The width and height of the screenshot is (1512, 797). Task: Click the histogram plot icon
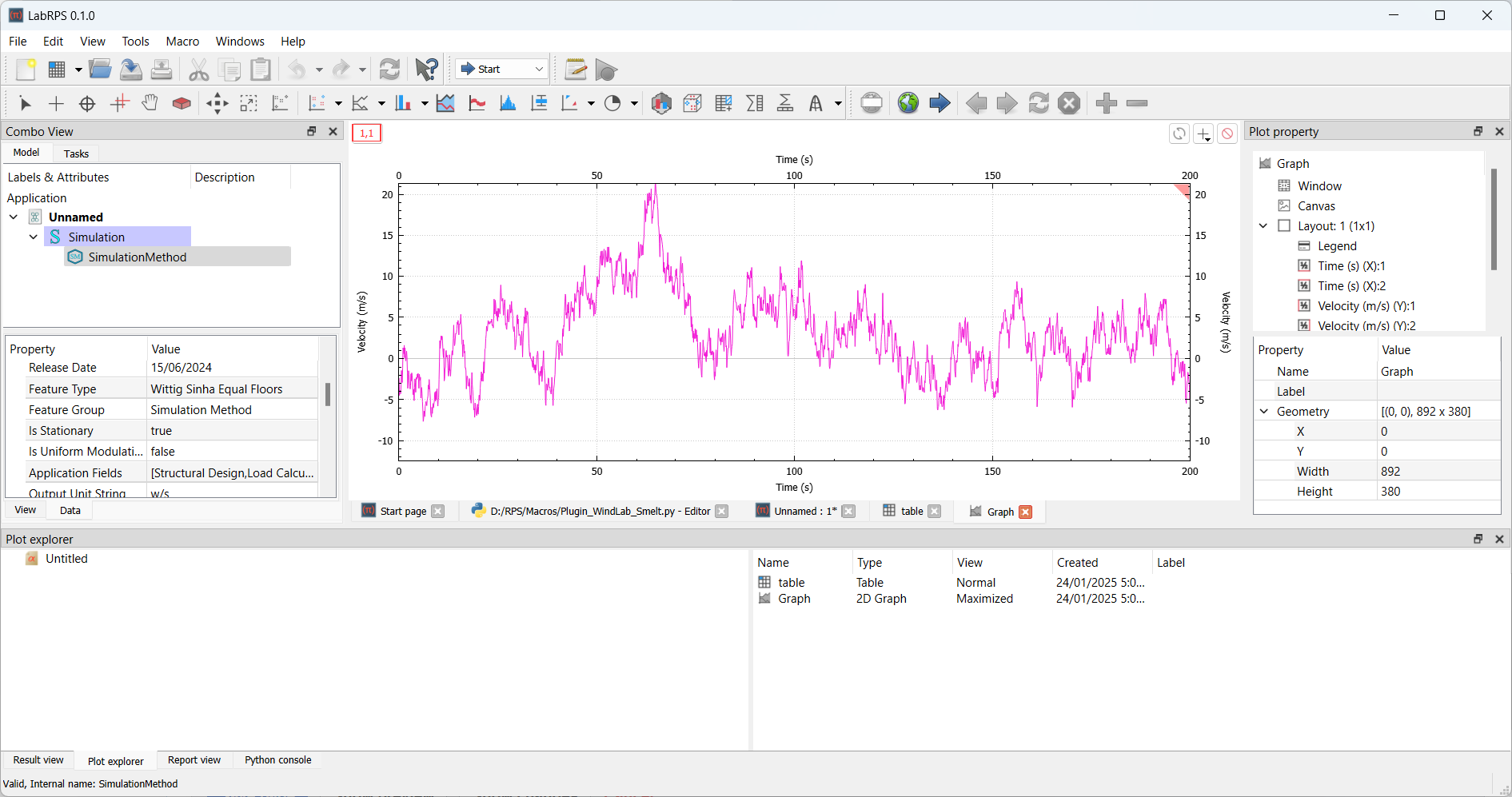click(x=508, y=103)
